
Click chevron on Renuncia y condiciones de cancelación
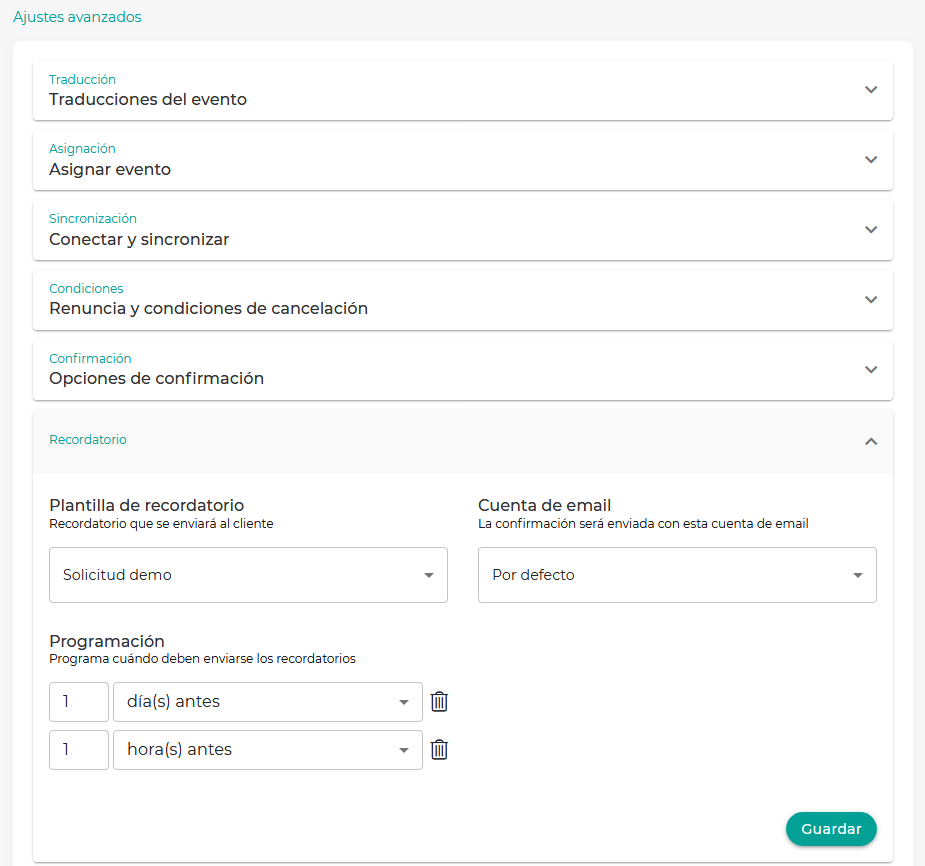[870, 300]
